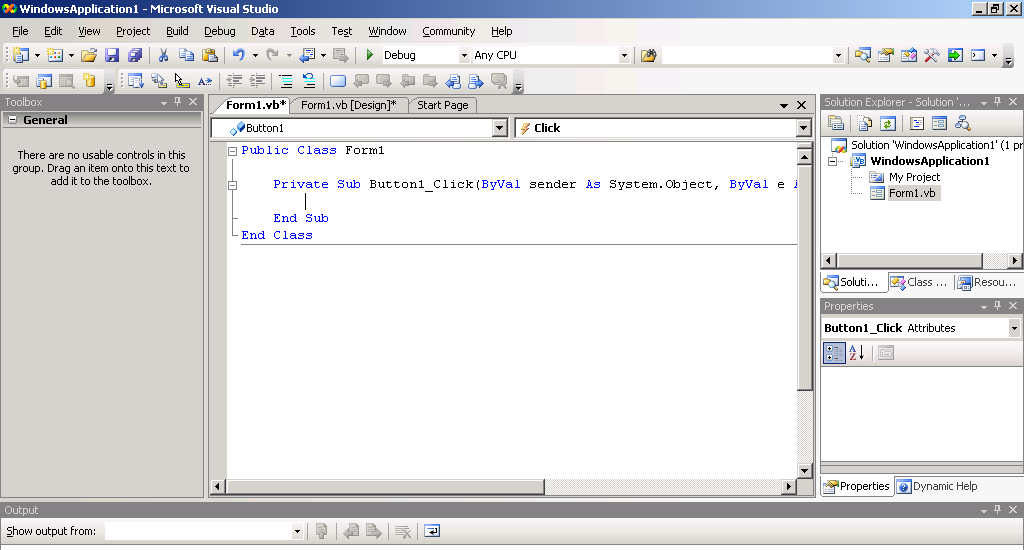
Task: Click Decrease Line Indent icon
Action: [234, 81]
